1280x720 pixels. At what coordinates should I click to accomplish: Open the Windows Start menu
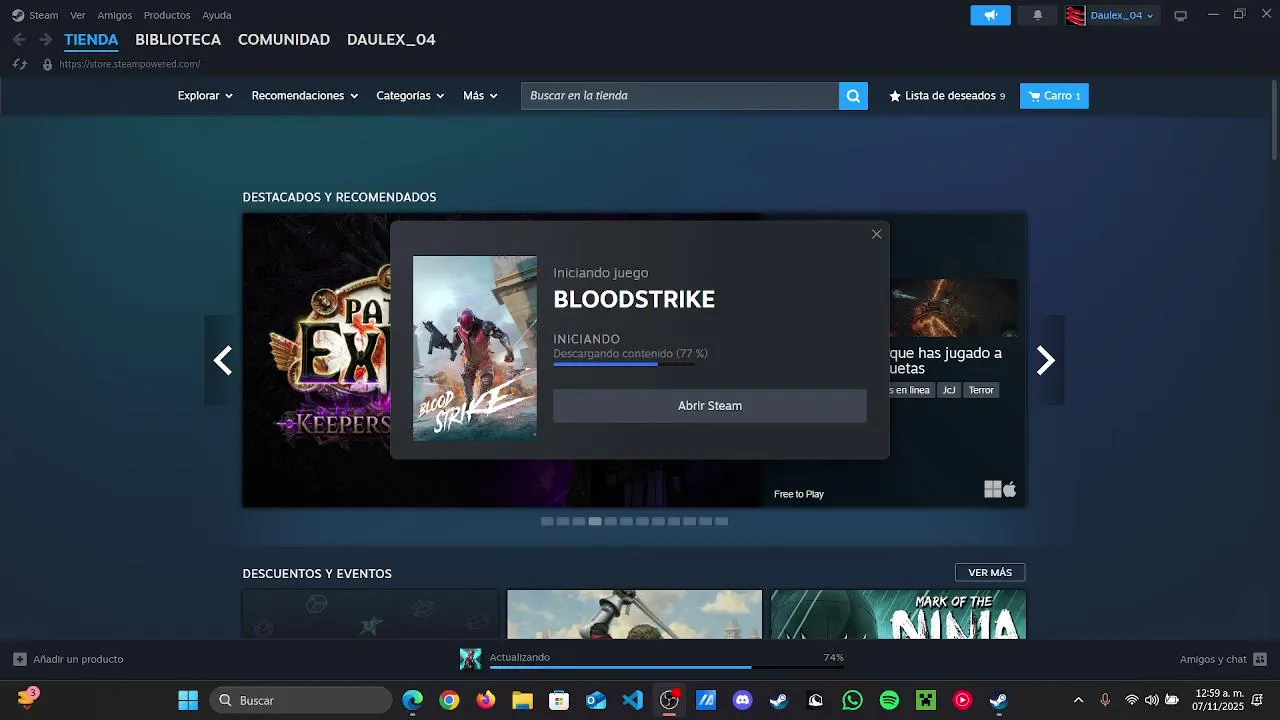pos(187,700)
